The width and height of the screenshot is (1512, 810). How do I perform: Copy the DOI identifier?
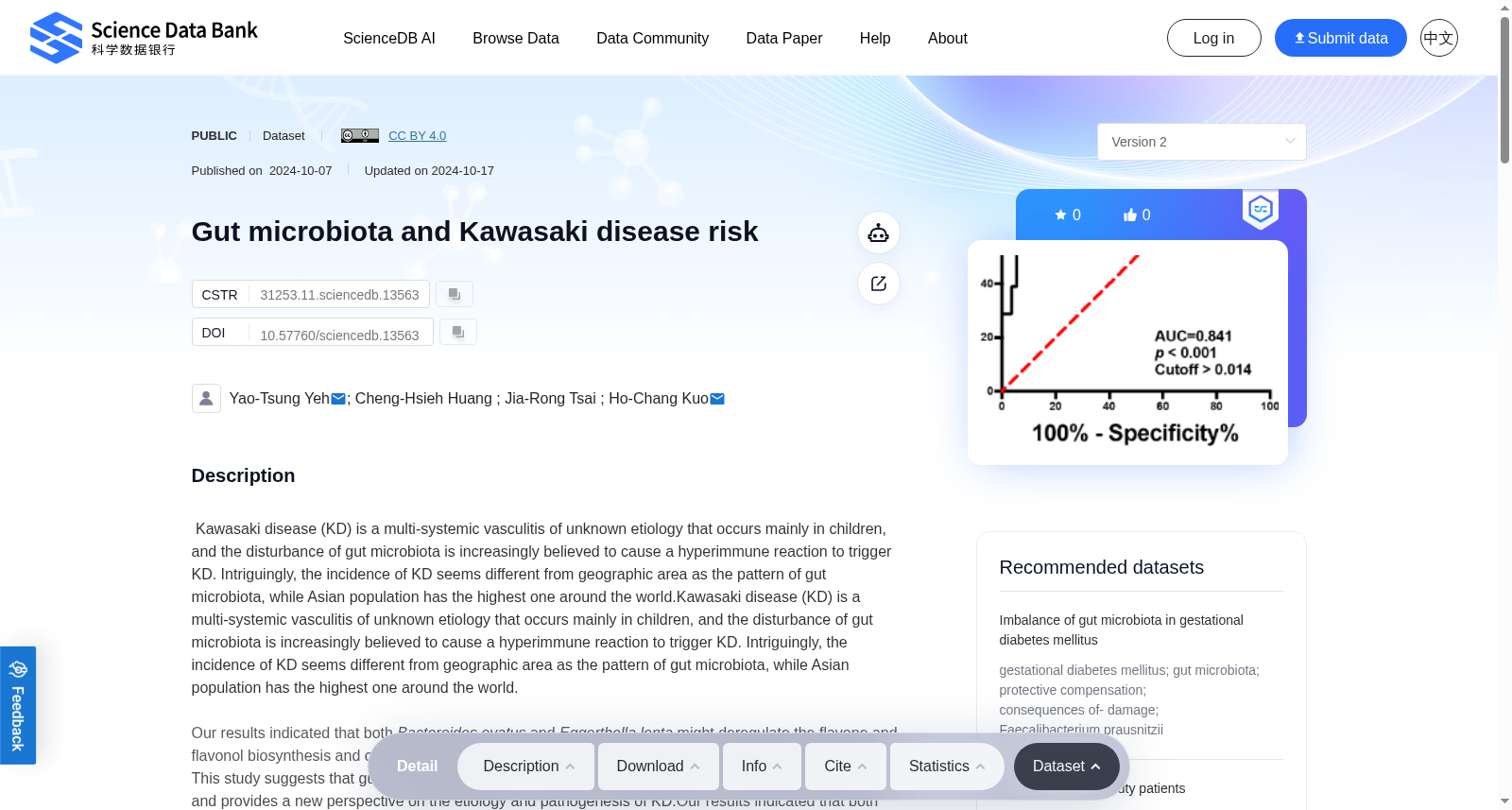(458, 332)
